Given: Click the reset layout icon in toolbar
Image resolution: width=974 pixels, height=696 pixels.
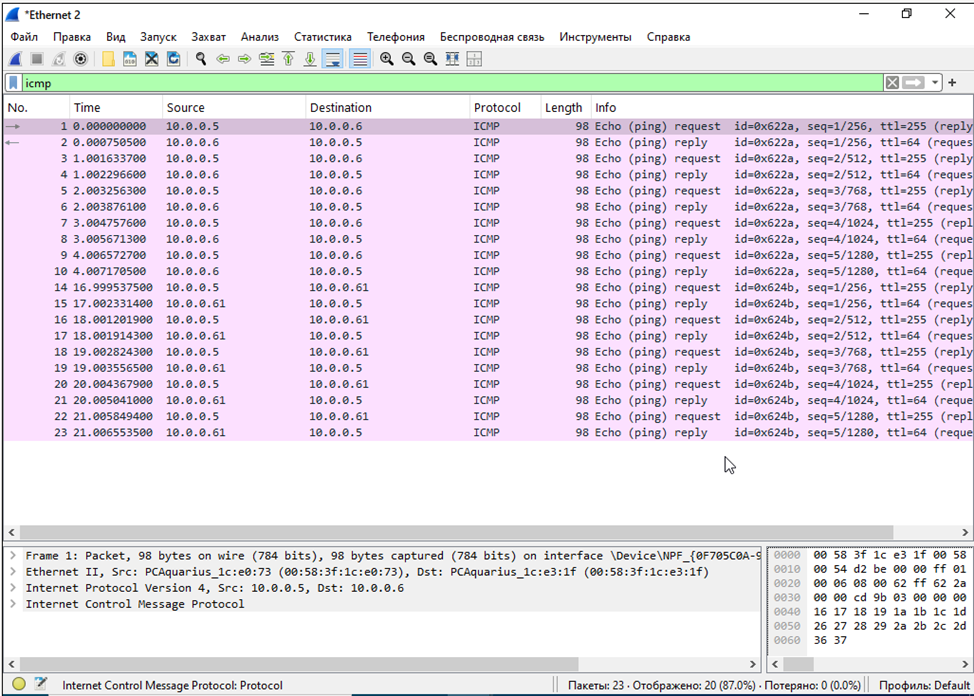Looking at the screenshot, I should tap(474, 59).
